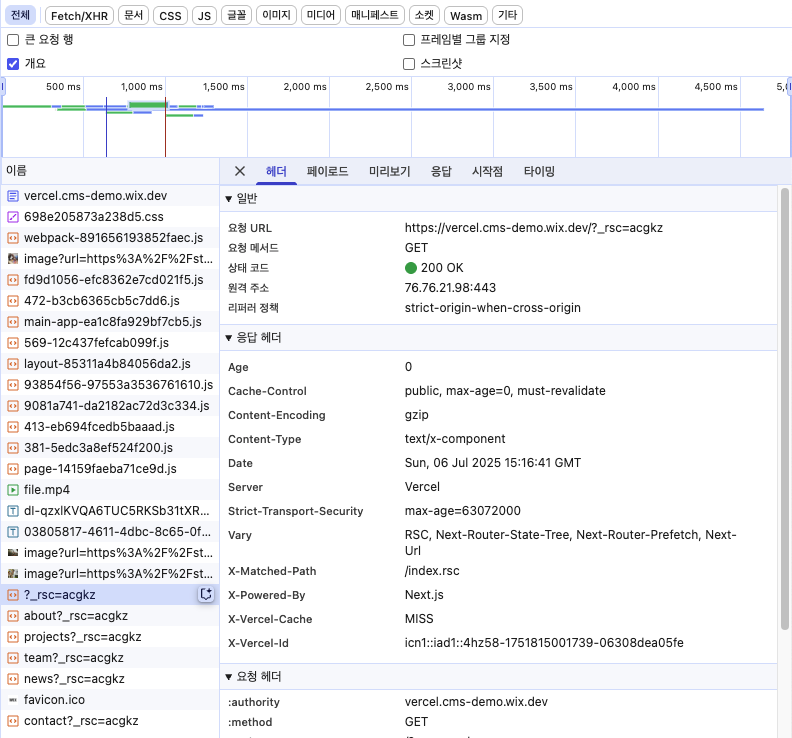
Task: Click the media icon beside file.mp4
Action: pyautogui.click(x=13, y=490)
